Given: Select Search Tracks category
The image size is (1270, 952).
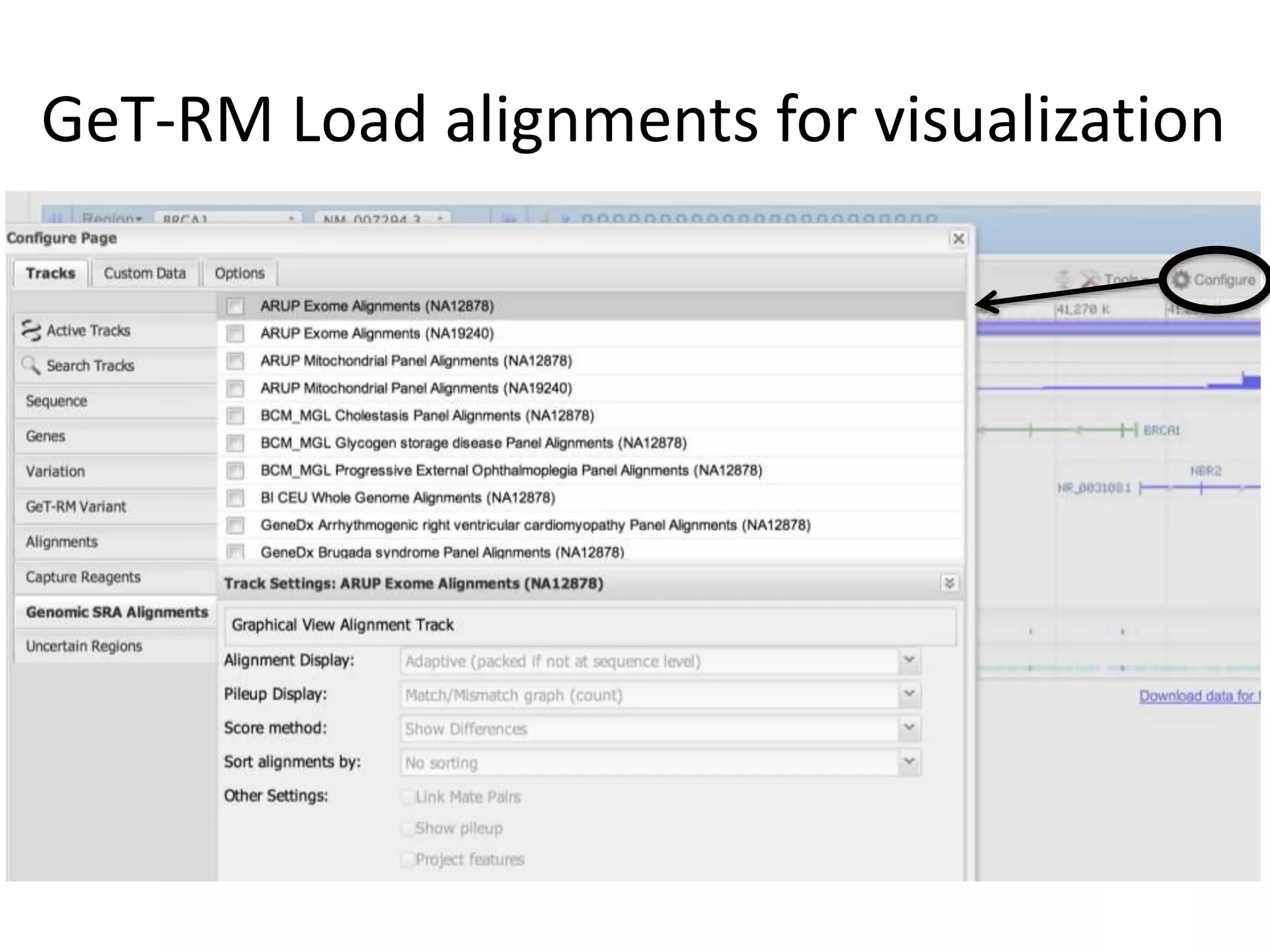Looking at the screenshot, I should (x=115, y=366).
